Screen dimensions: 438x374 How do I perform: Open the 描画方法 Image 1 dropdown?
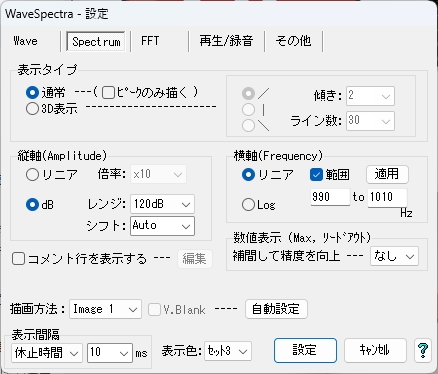pos(105,309)
